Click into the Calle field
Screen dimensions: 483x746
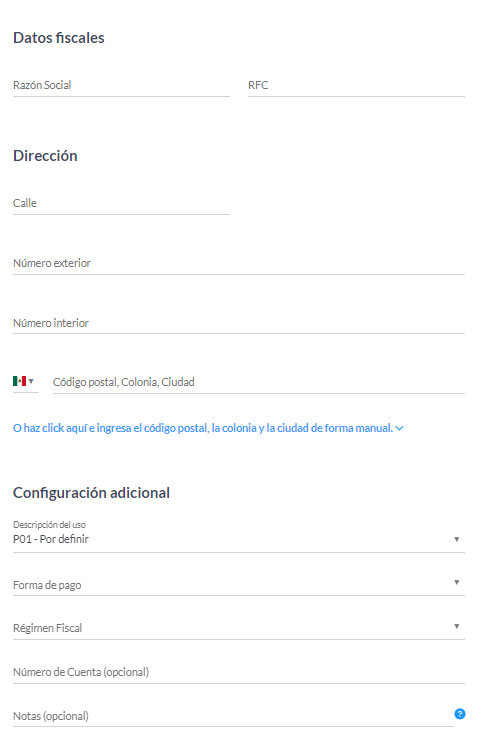(121, 204)
